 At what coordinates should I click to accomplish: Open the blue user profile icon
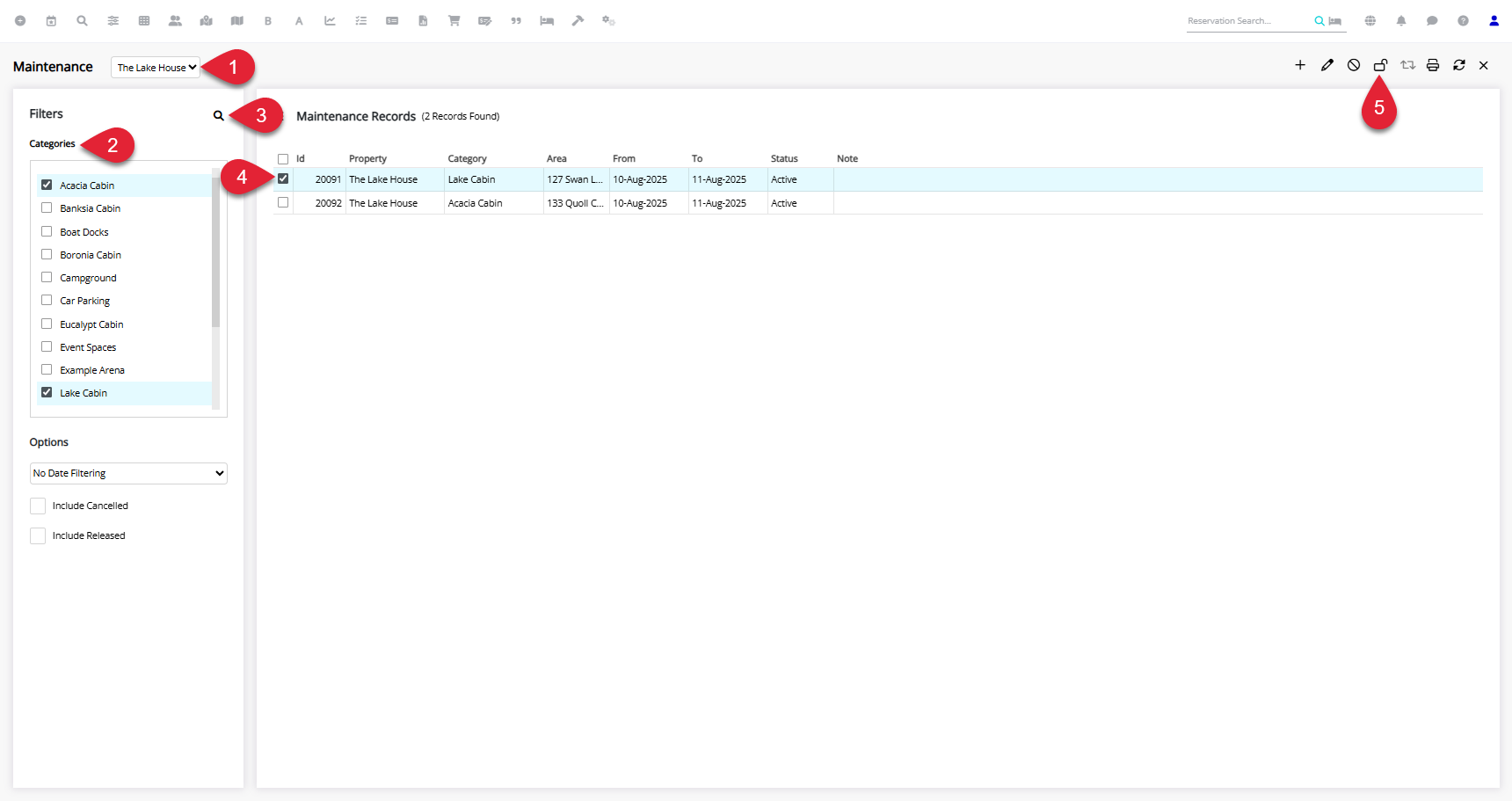click(1494, 21)
